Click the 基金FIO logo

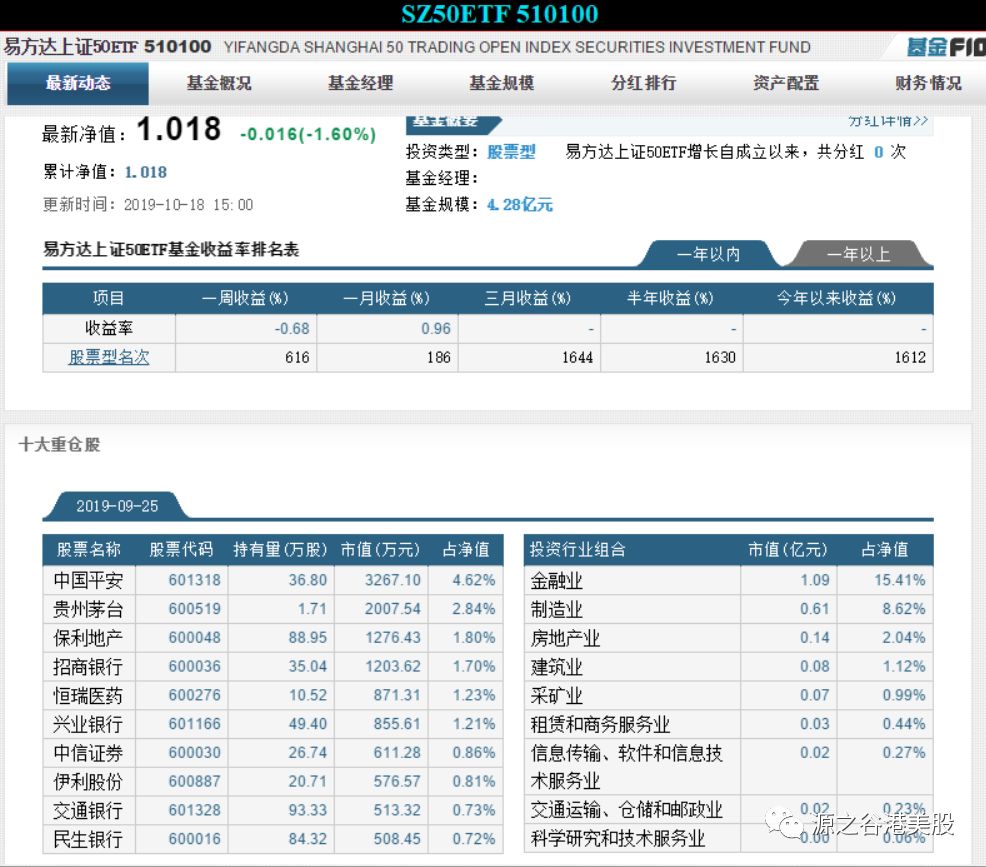click(x=946, y=47)
